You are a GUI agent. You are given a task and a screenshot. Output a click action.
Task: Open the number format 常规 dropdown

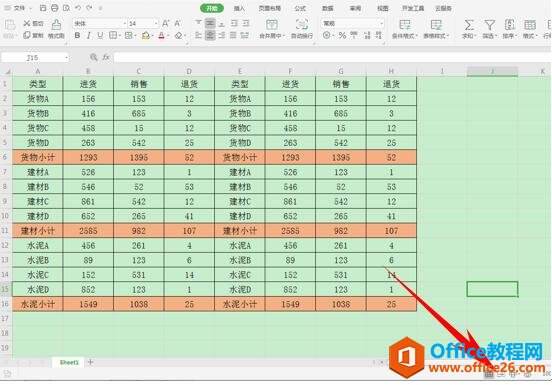click(x=381, y=24)
